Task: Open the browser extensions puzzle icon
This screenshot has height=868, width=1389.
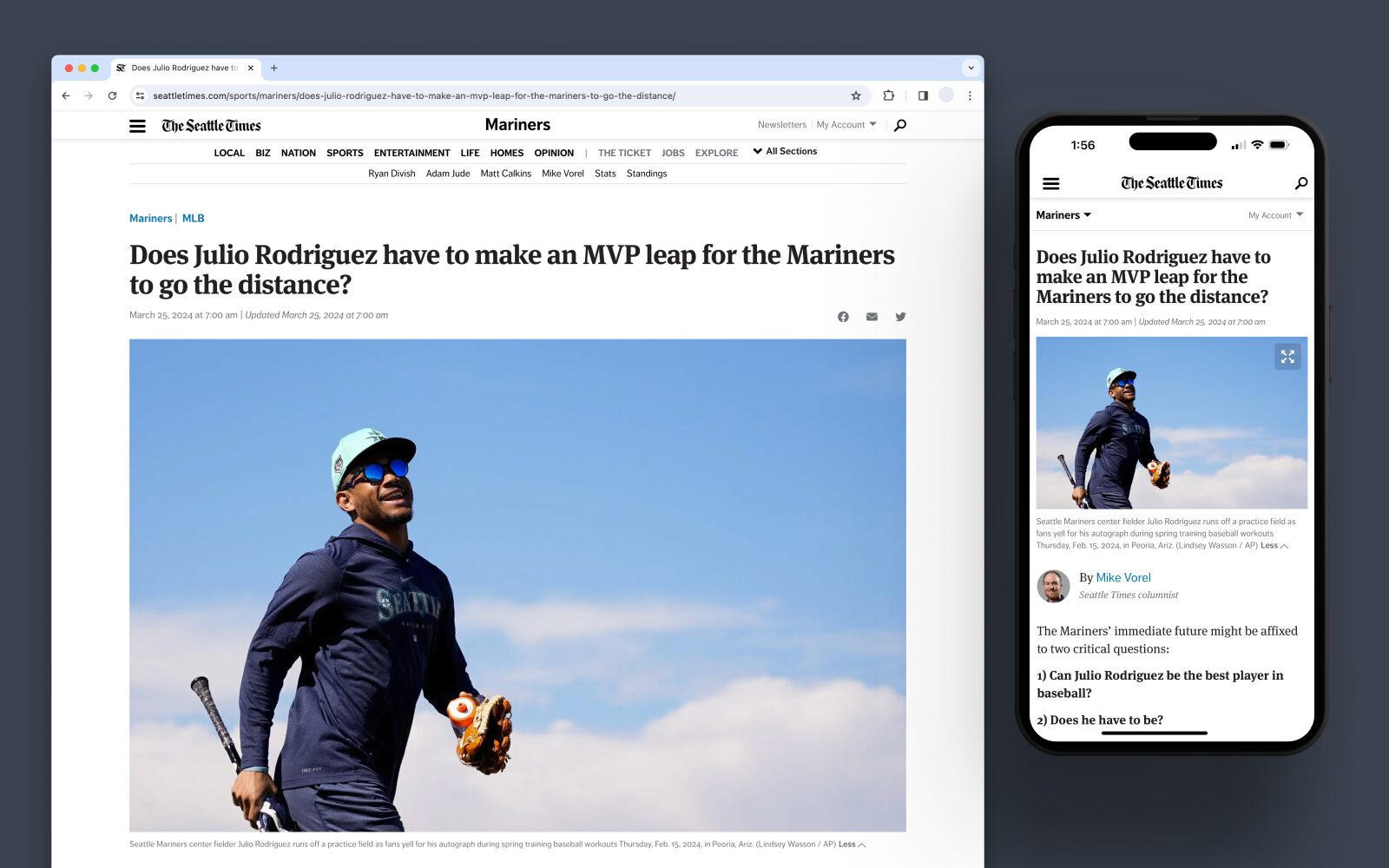Action: 888,95
